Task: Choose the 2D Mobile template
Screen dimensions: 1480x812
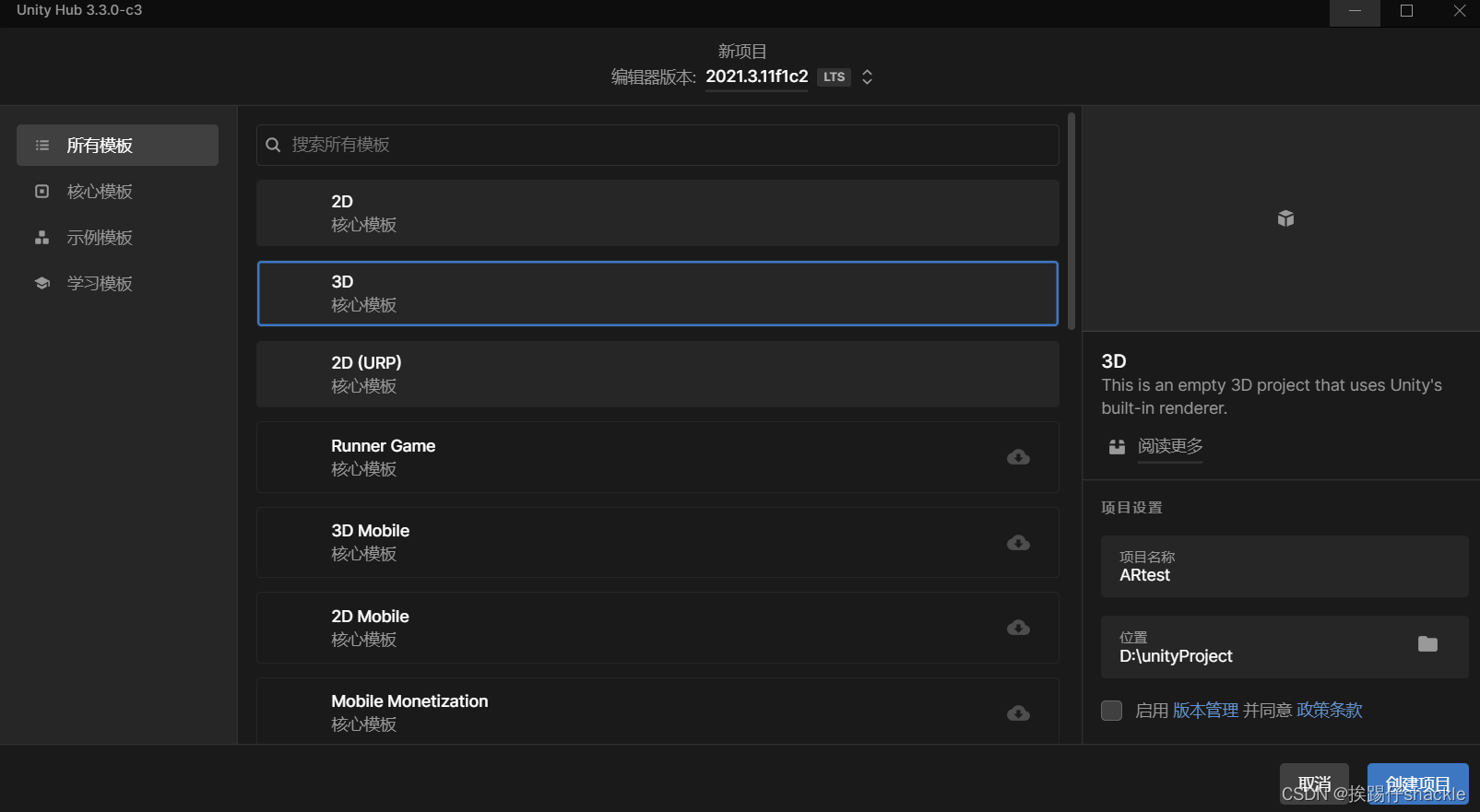Action: 657,628
